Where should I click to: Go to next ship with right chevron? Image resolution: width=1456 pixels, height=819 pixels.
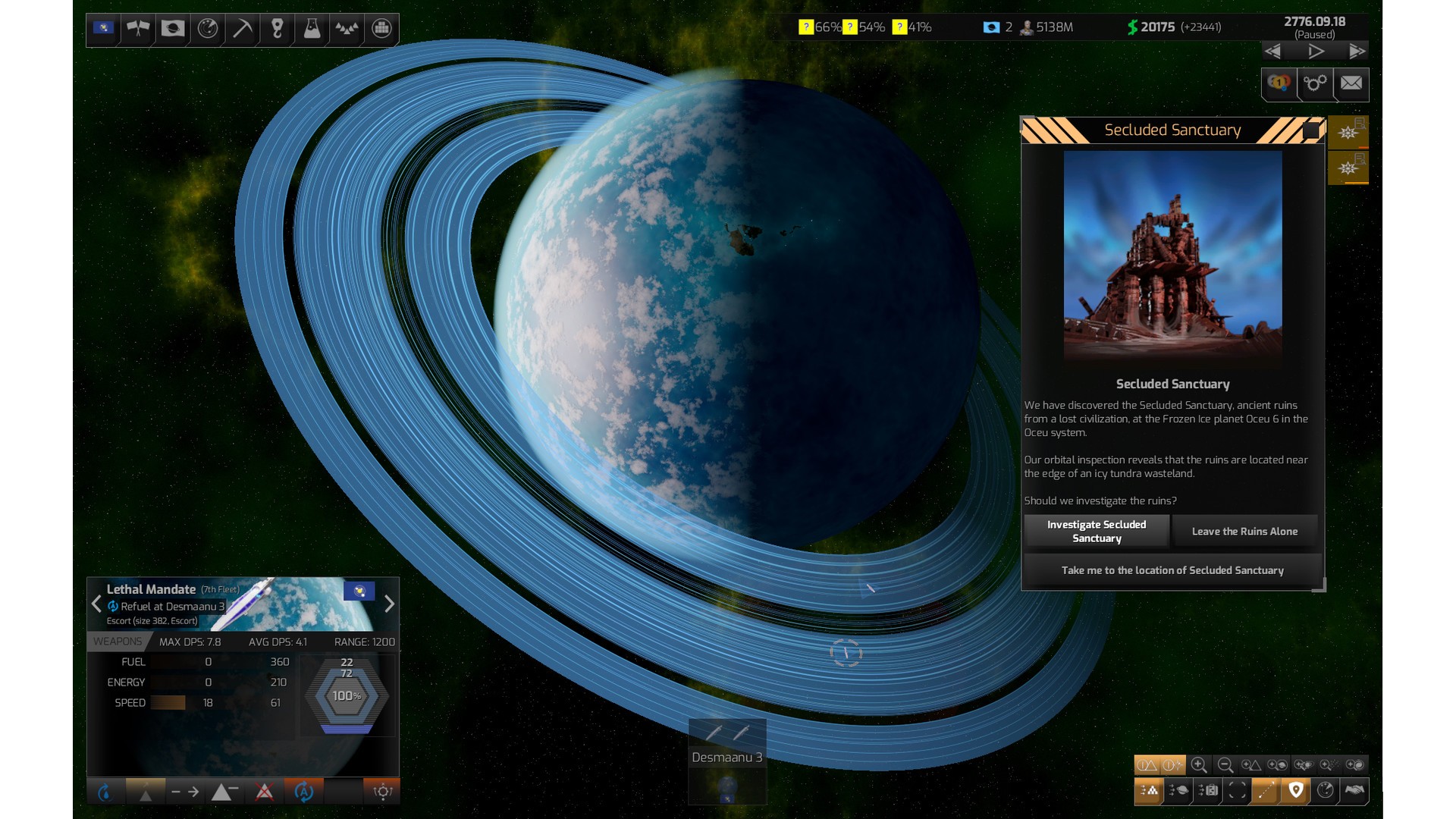pos(389,604)
